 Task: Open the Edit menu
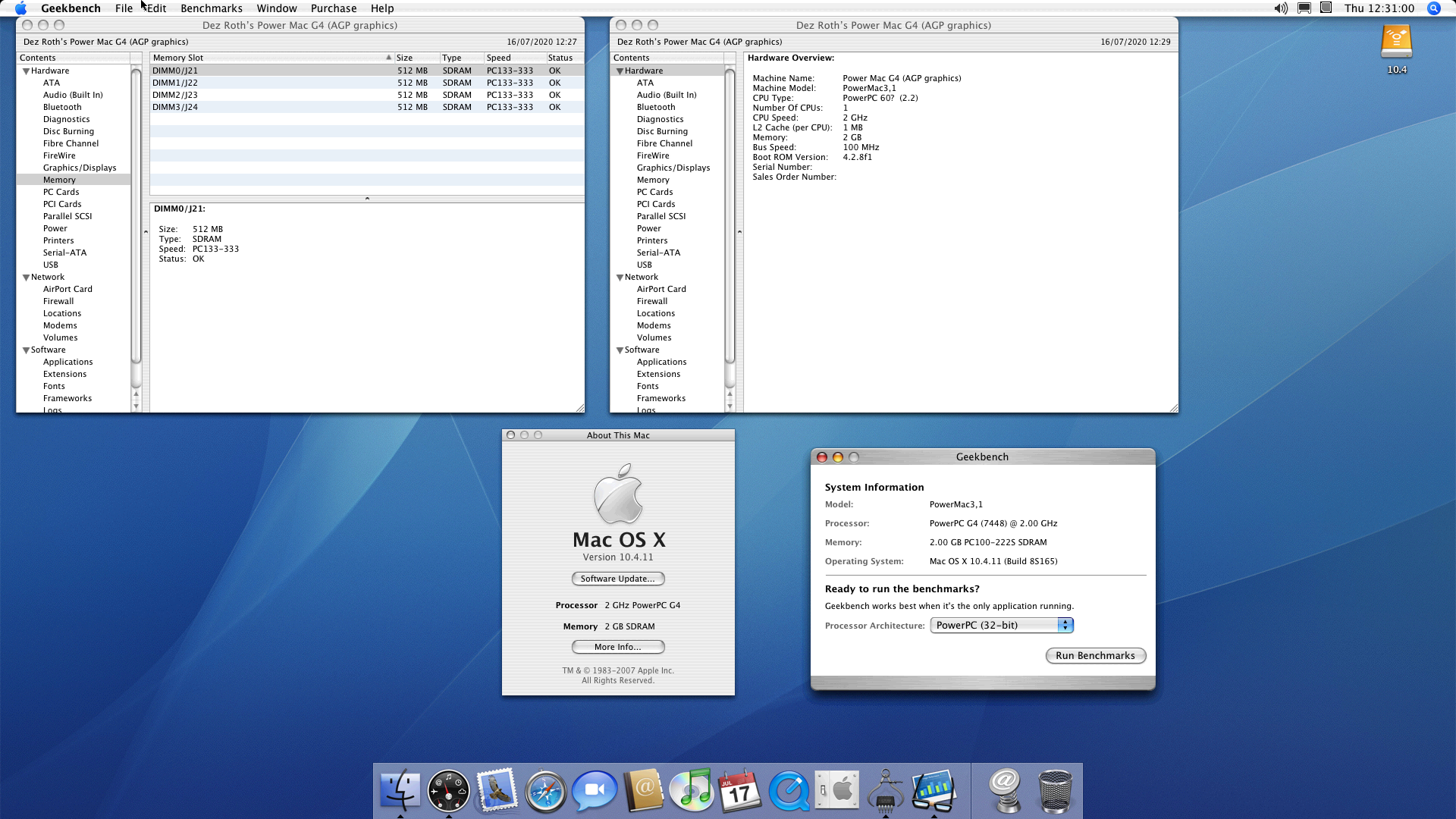157,8
